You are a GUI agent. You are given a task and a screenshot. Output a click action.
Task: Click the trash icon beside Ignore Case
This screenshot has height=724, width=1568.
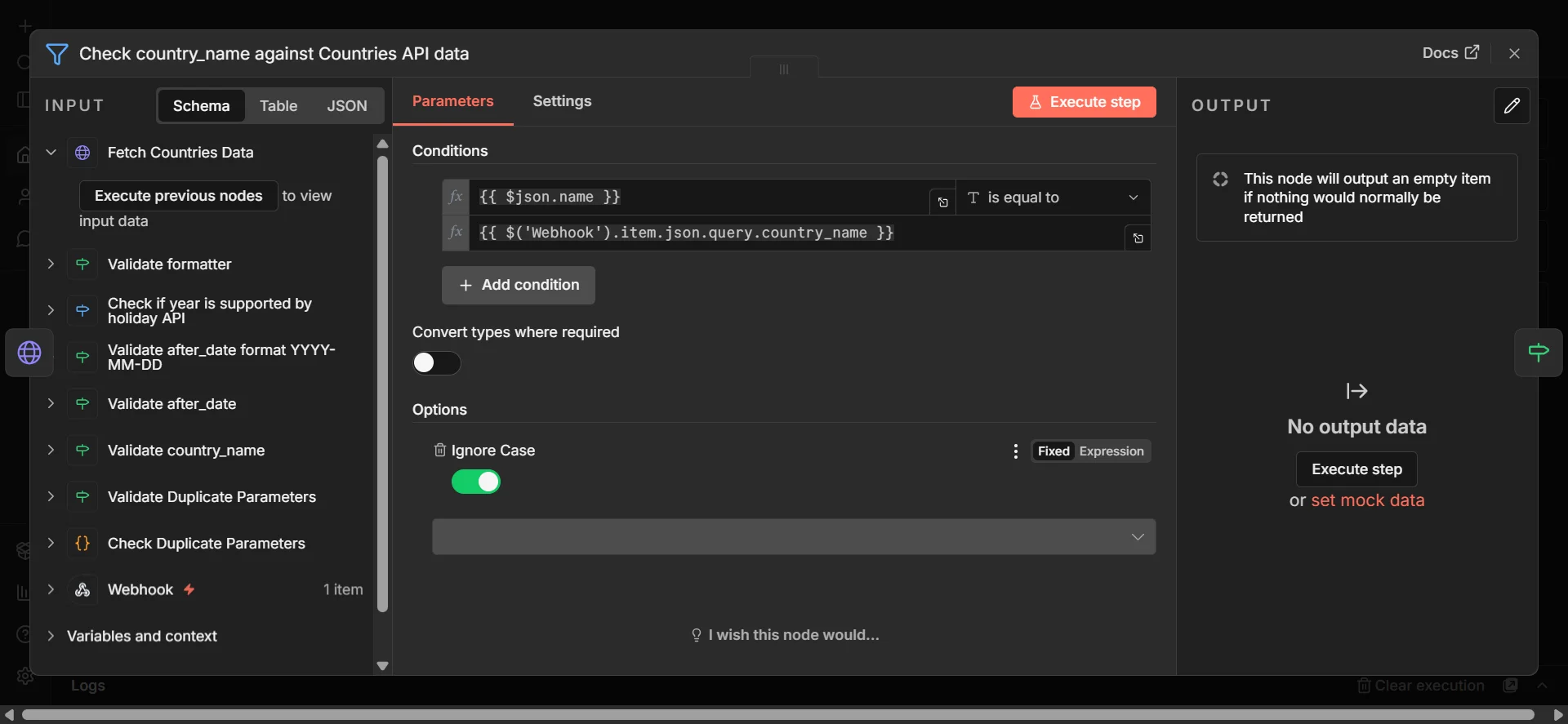click(439, 450)
